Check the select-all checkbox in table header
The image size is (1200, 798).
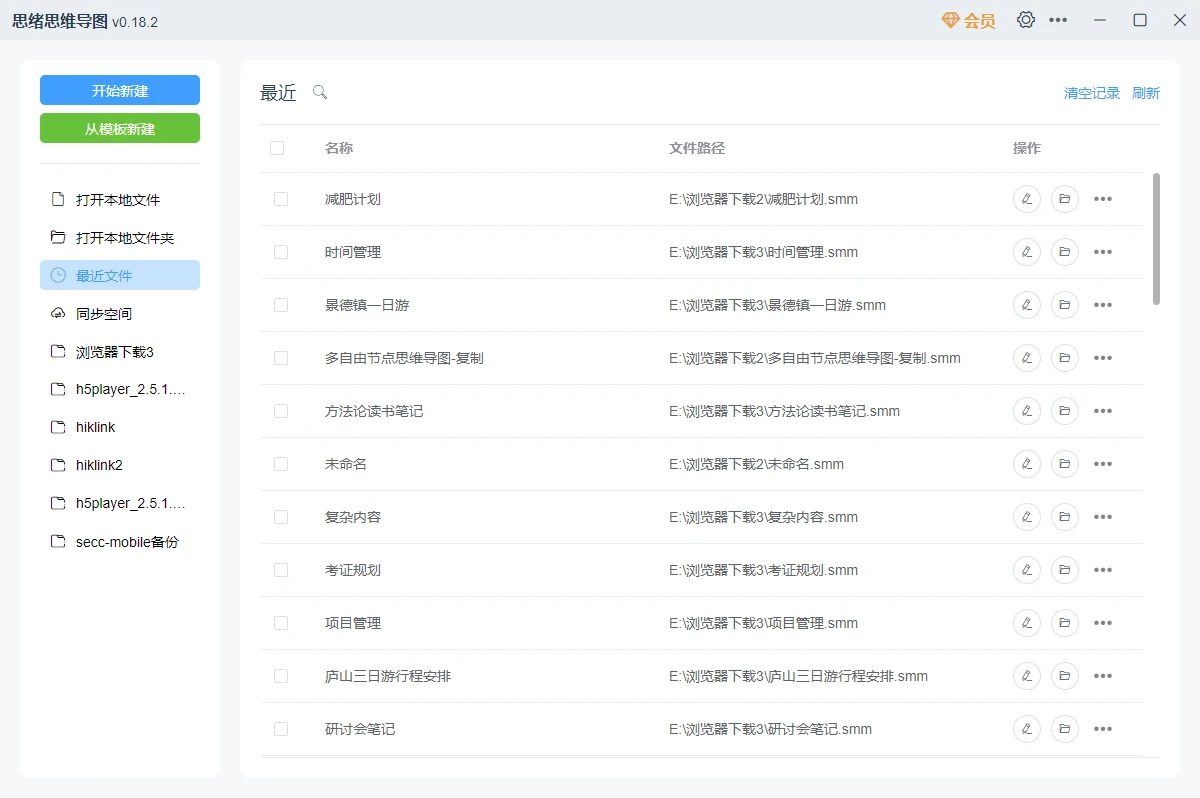pos(277,148)
